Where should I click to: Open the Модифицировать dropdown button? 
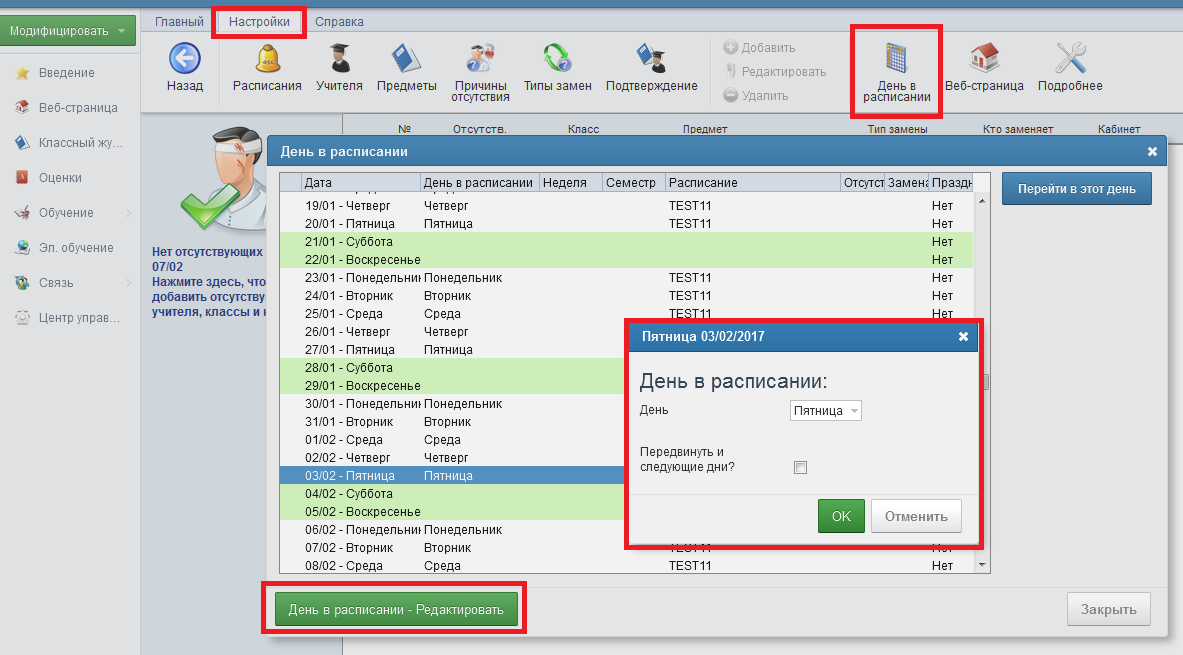coord(68,31)
